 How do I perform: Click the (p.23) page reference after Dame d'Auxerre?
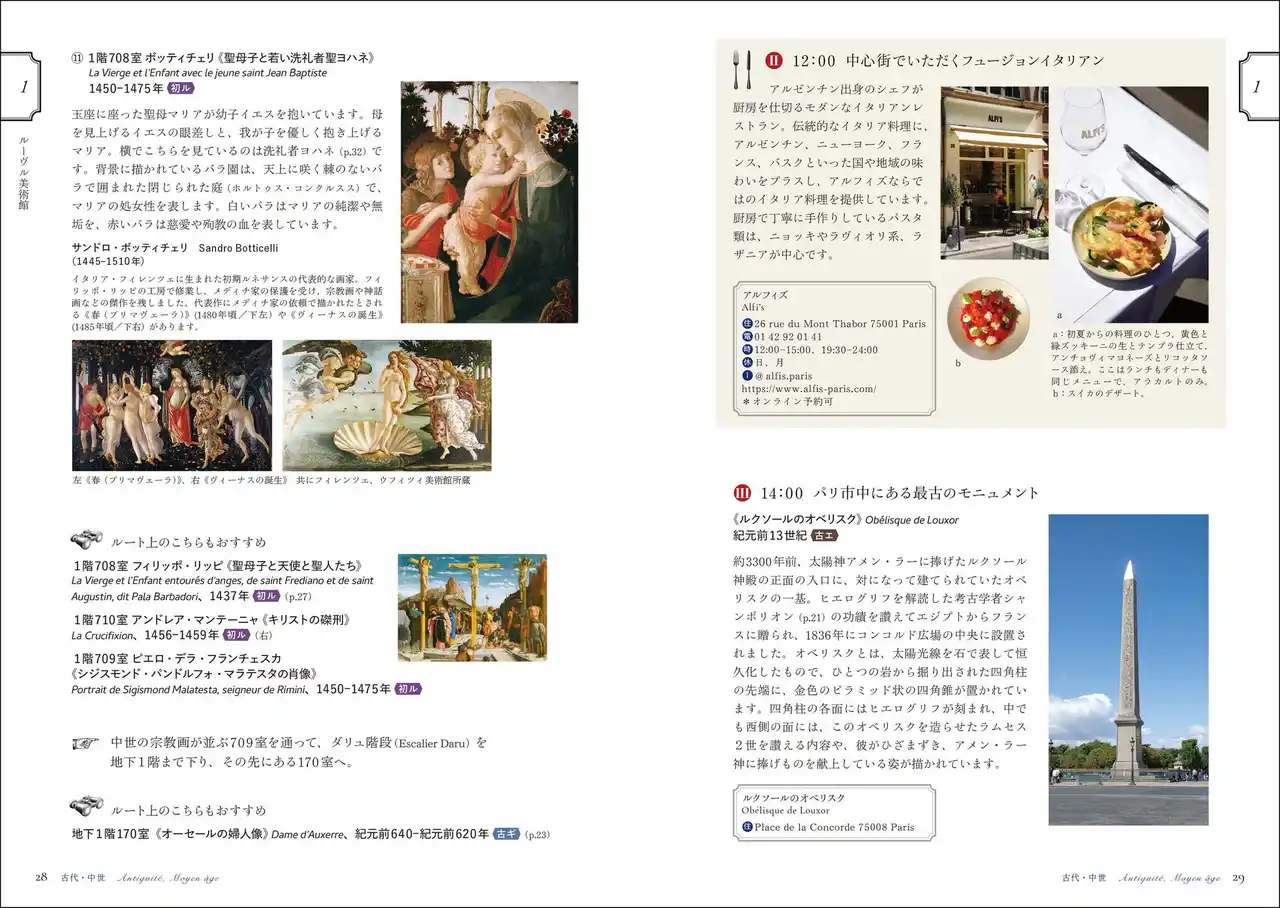tap(537, 834)
